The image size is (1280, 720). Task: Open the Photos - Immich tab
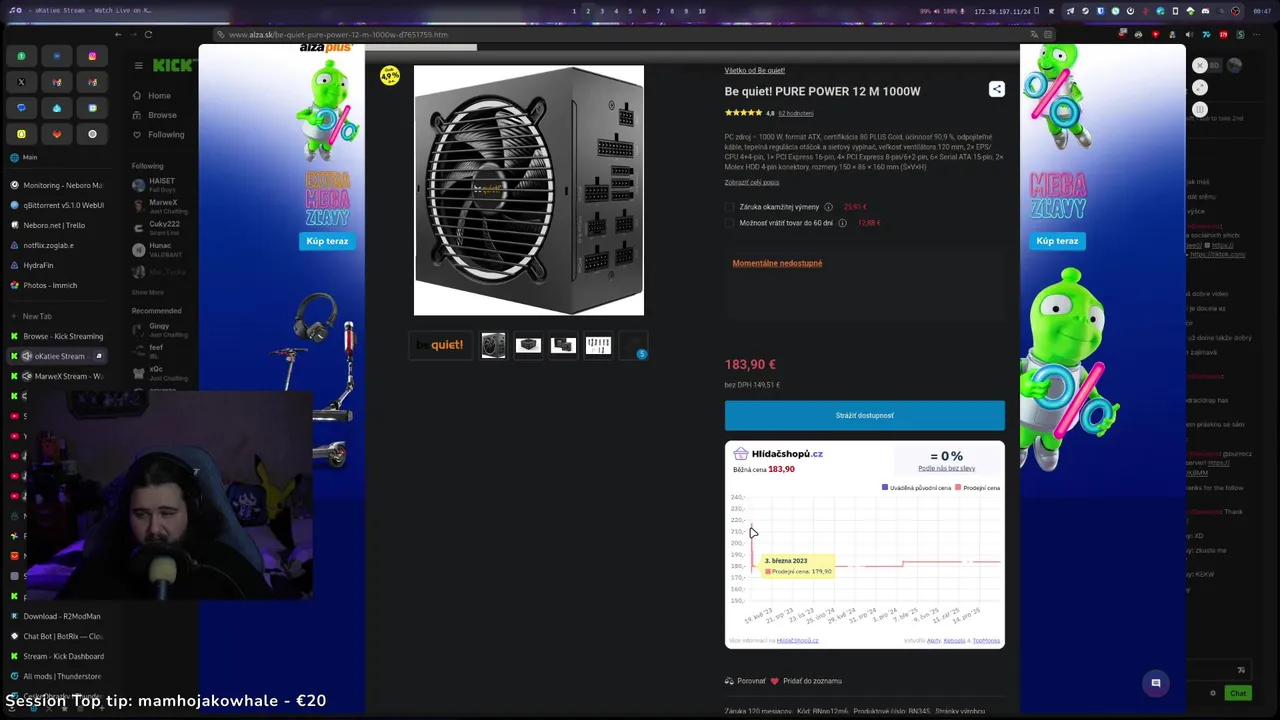point(59,285)
